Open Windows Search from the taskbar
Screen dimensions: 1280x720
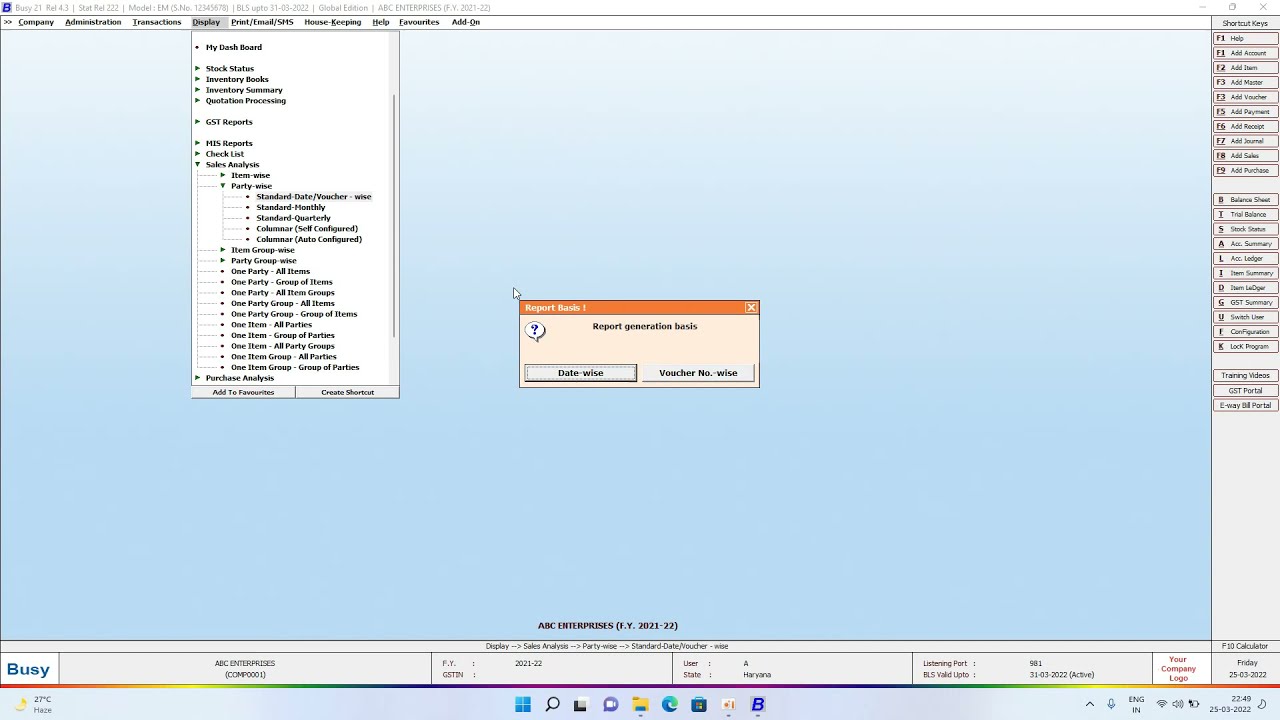[552, 705]
